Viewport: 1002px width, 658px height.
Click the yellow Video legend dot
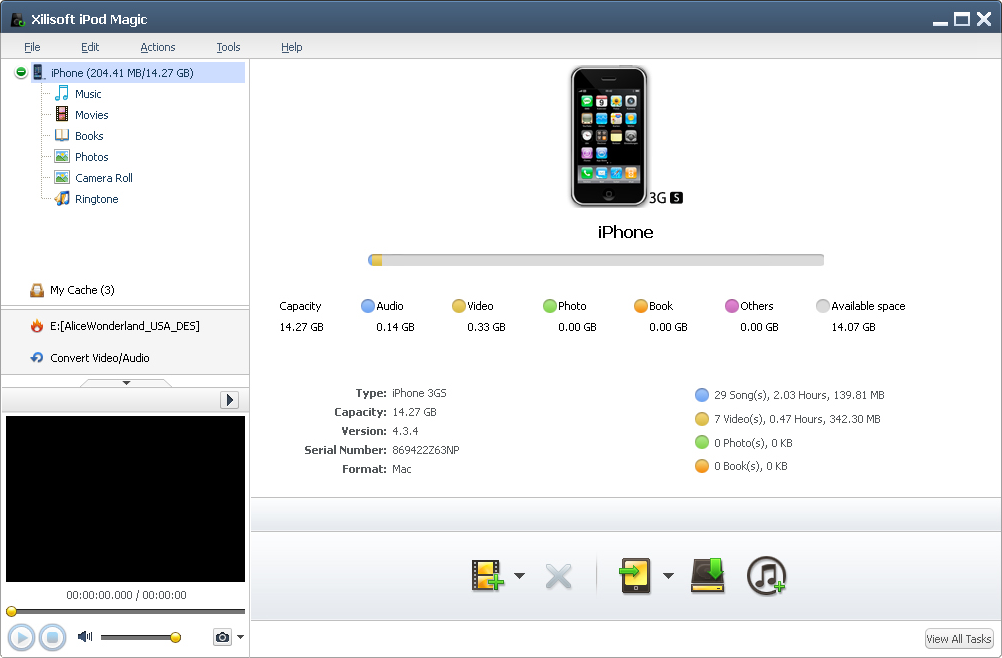[458, 306]
